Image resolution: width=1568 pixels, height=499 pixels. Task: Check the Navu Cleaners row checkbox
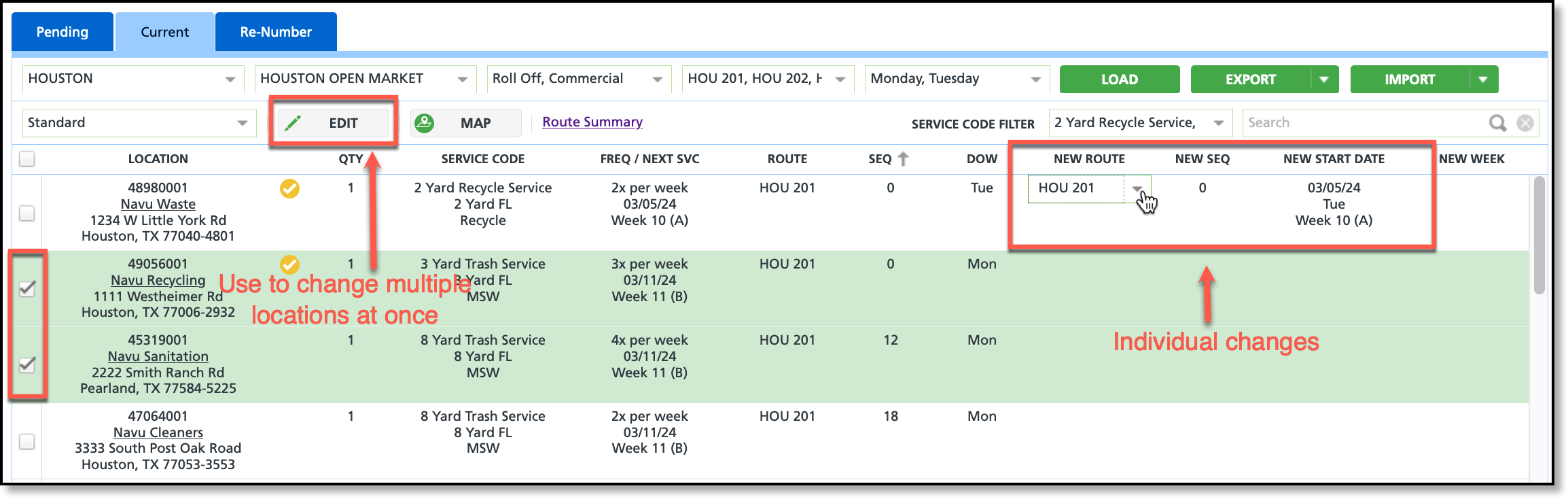point(27,441)
